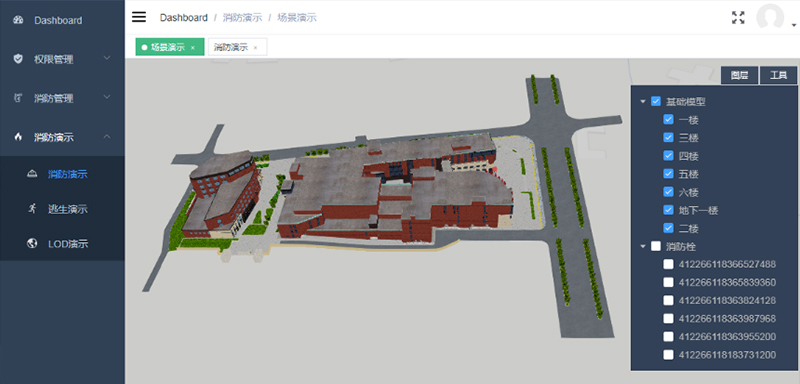This screenshot has height=384, width=800.
Task: Click the globe icon beside LOD演示
Action: pos(32,243)
